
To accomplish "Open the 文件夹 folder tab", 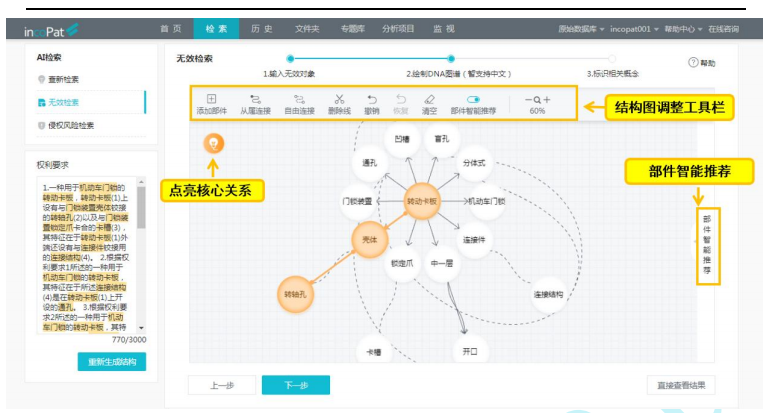I will pos(307,29).
